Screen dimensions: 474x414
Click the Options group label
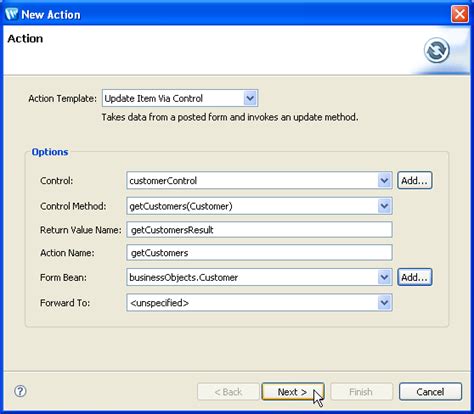[x=50, y=152]
